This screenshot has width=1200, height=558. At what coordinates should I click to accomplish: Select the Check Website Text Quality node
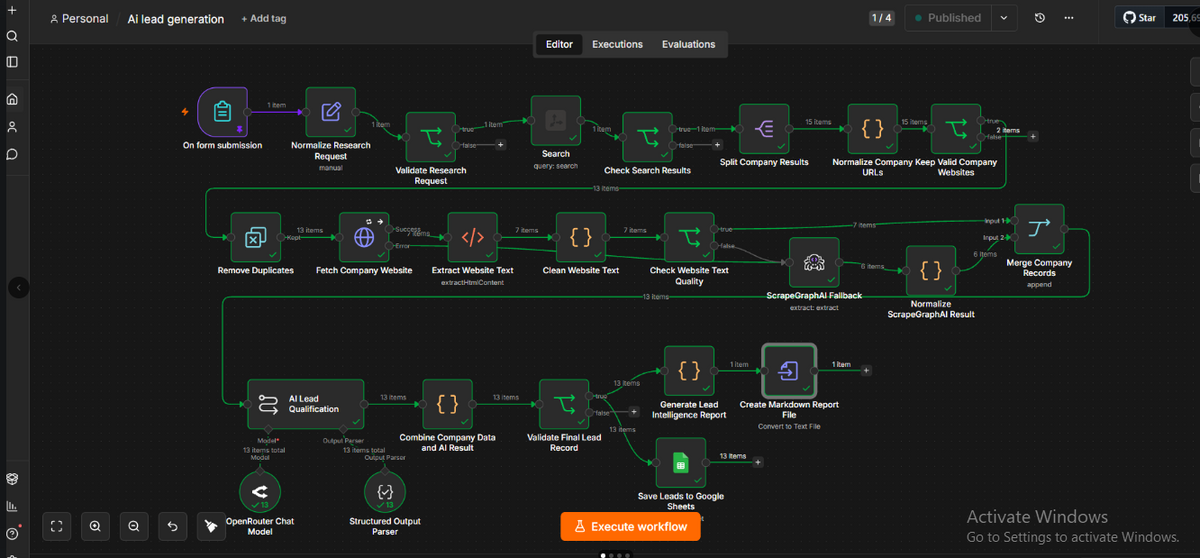point(689,237)
